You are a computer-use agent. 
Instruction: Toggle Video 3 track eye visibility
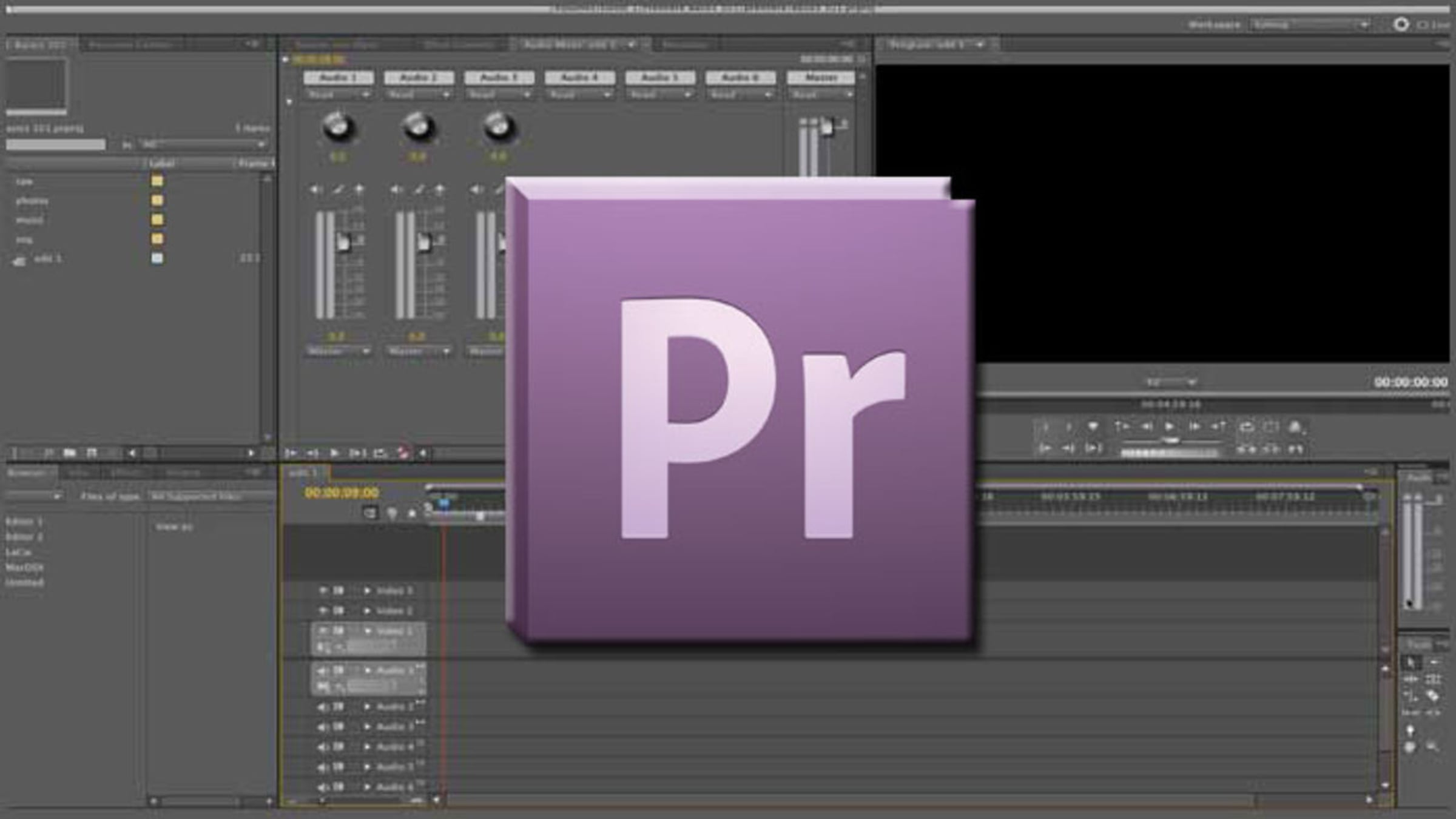pos(323,590)
